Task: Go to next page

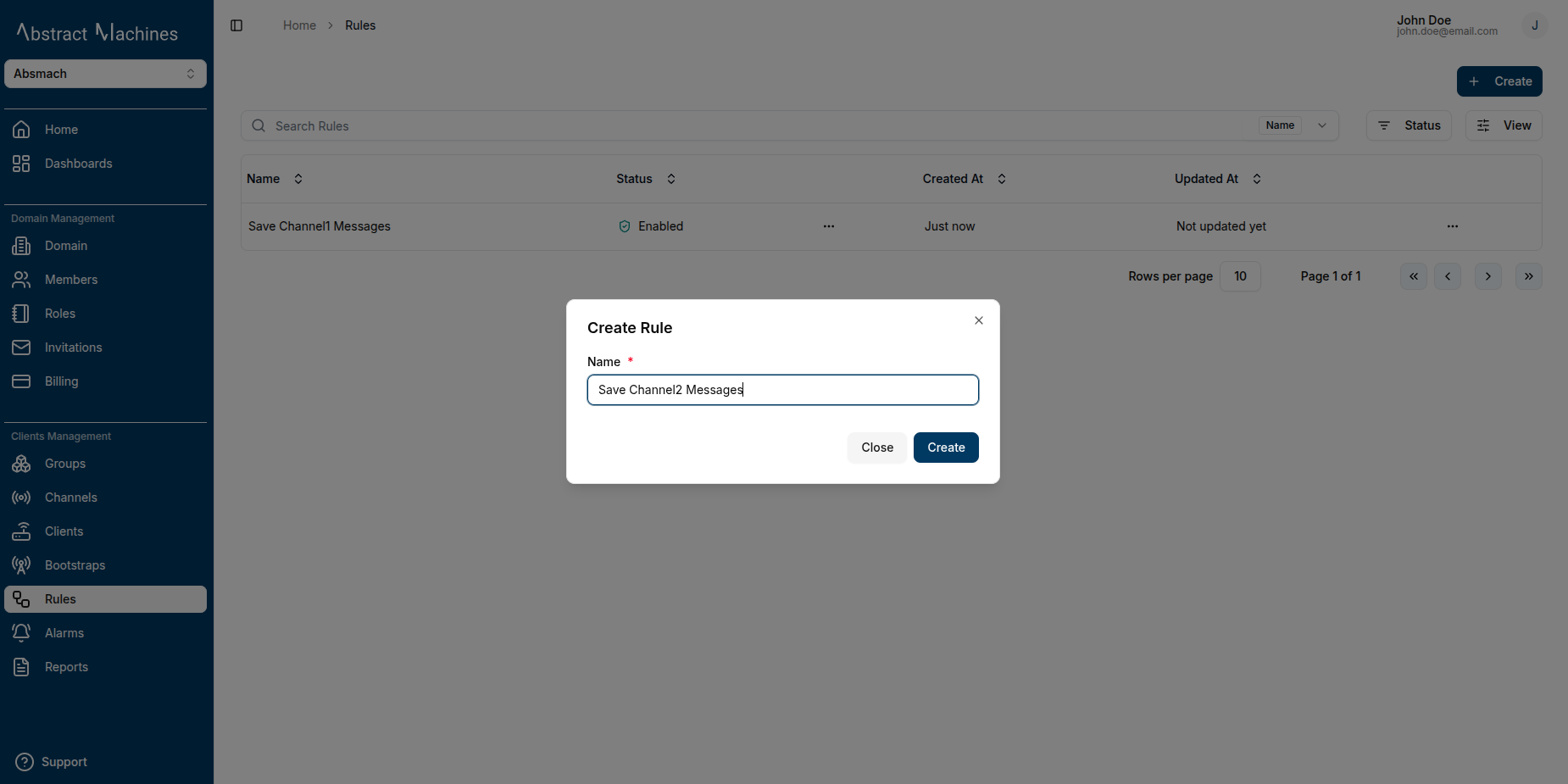Action: pos(1488,276)
